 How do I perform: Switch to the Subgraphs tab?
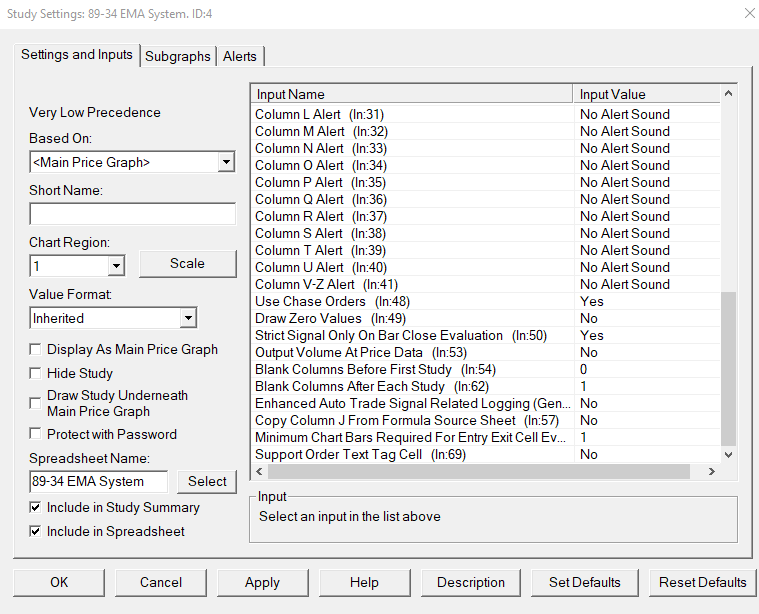click(178, 57)
